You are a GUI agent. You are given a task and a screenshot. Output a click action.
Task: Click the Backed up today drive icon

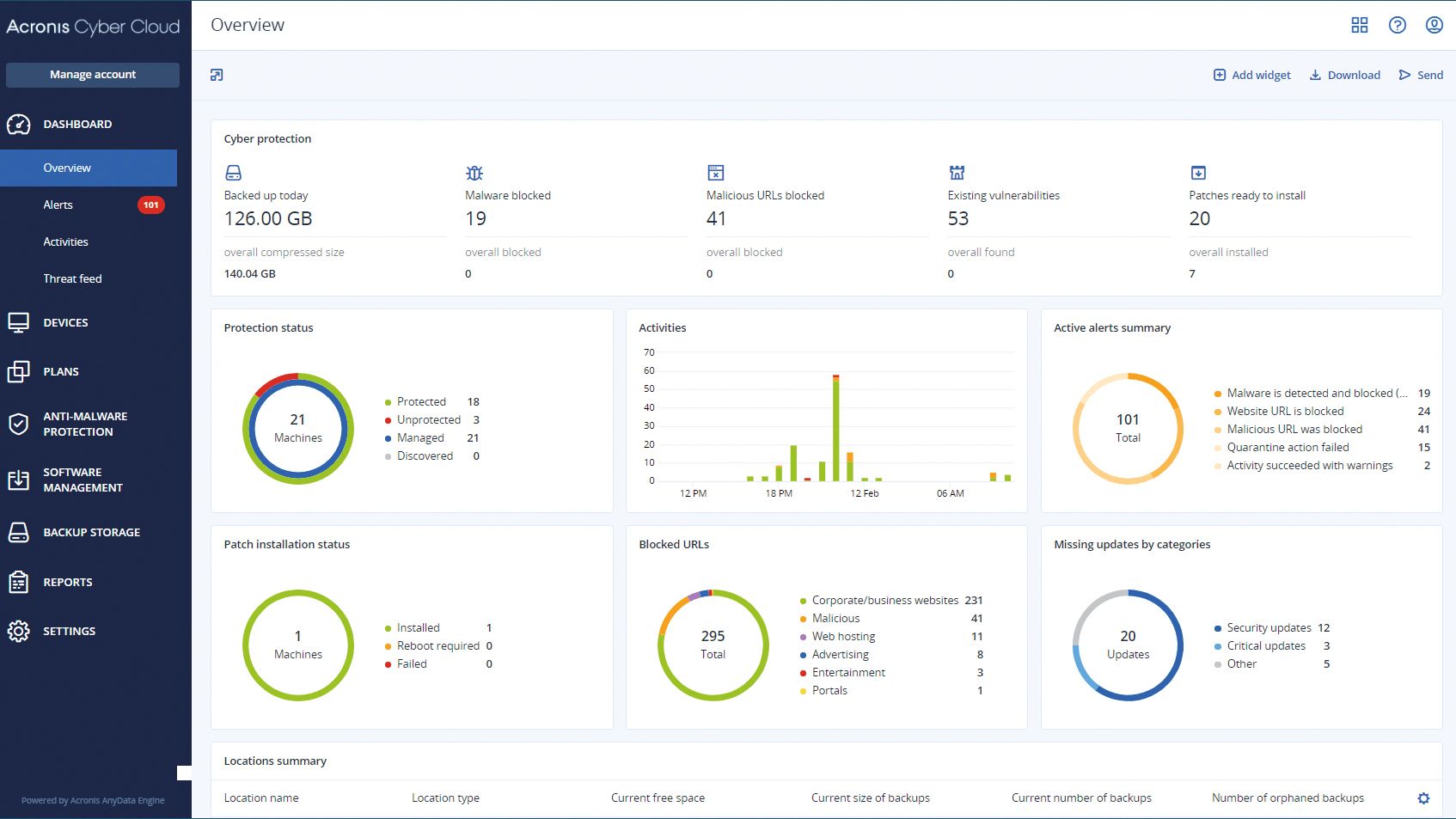click(x=233, y=173)
